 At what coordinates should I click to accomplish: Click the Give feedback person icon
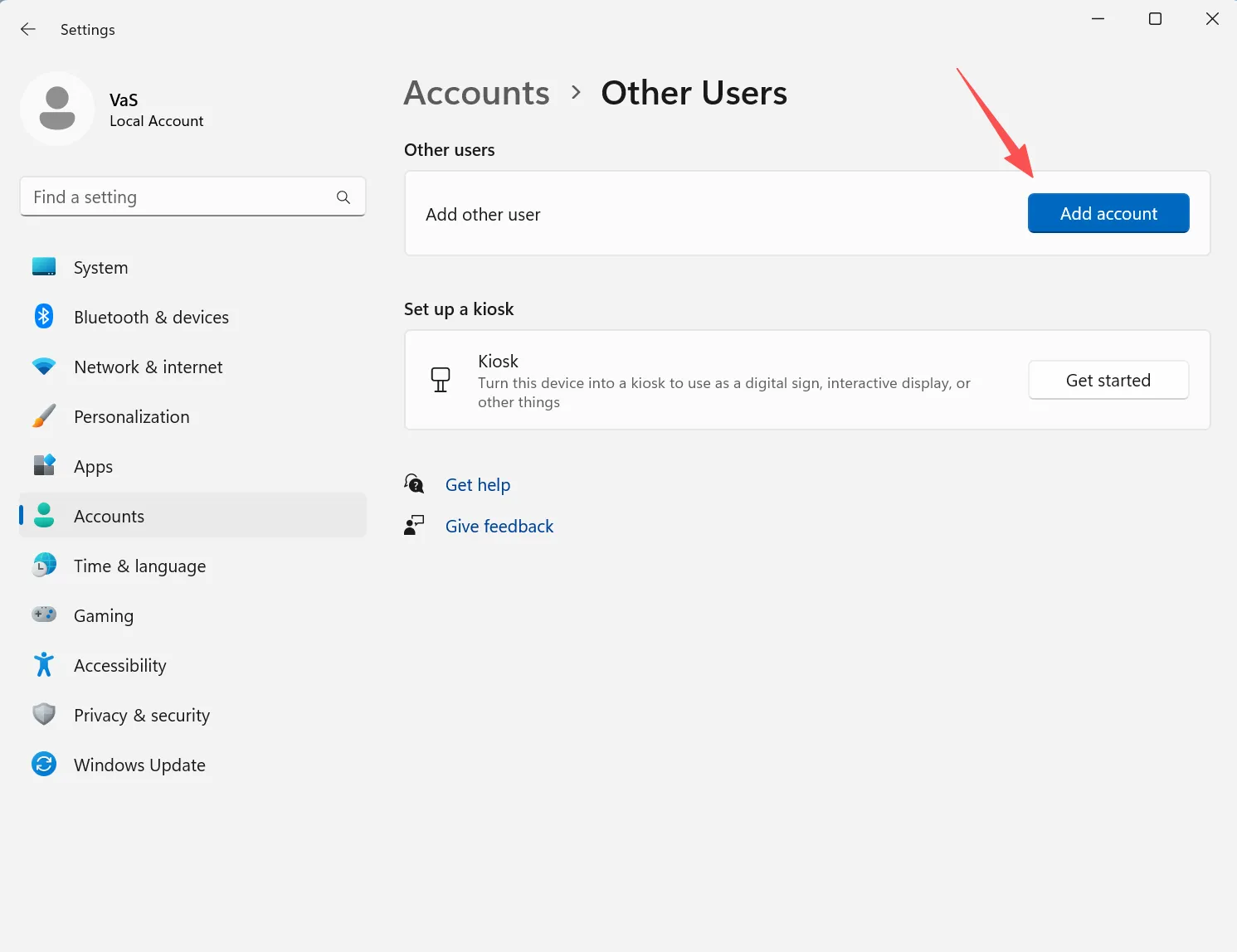click(414, 525)
